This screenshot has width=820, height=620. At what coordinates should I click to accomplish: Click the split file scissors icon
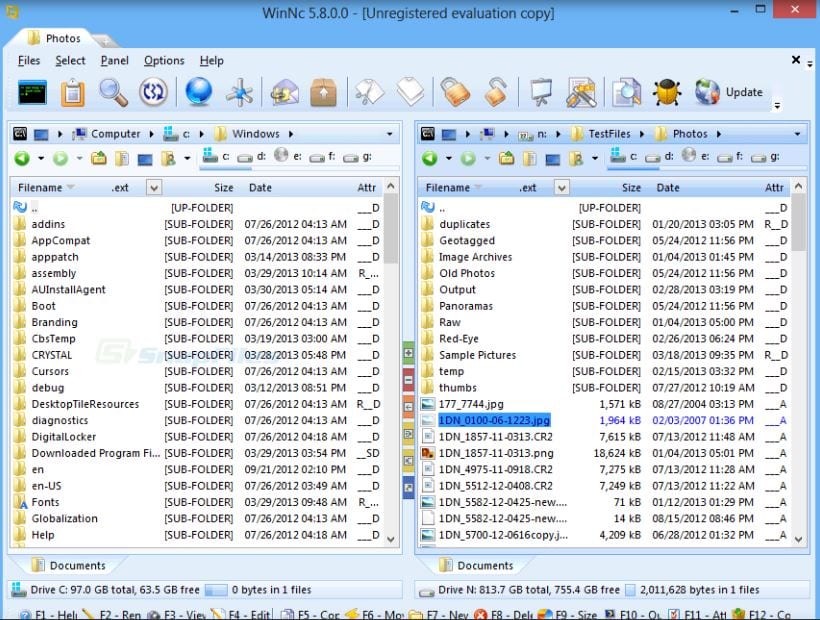[x=369, y=93]
